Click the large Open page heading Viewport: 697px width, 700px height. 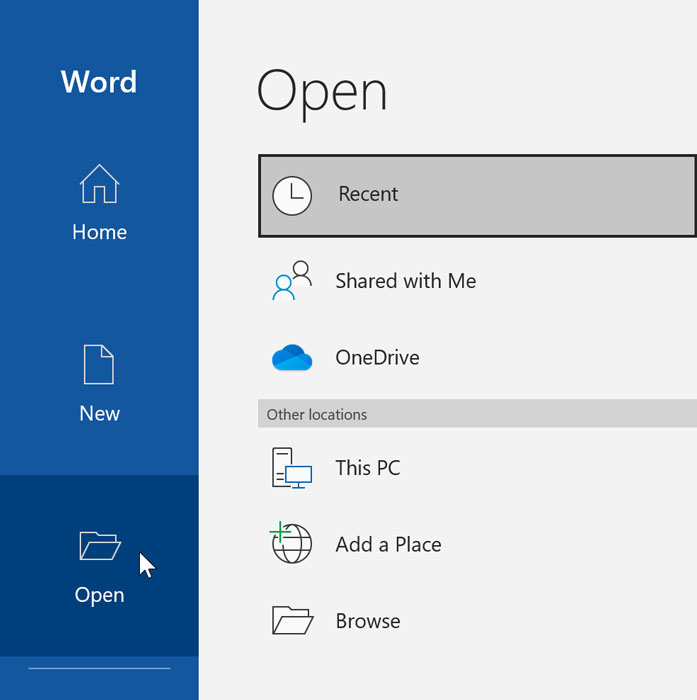tap(322, 92)
